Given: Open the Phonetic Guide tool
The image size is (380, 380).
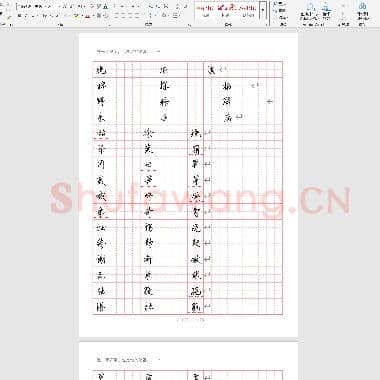Looking at the screenshot, I should point(99,6).
